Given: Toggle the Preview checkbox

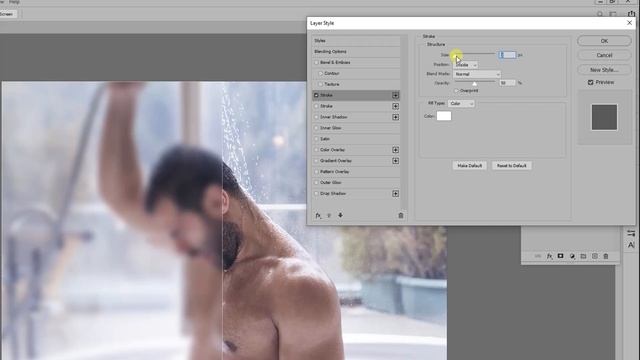Looking at the screenshot, I should [590, 82].
